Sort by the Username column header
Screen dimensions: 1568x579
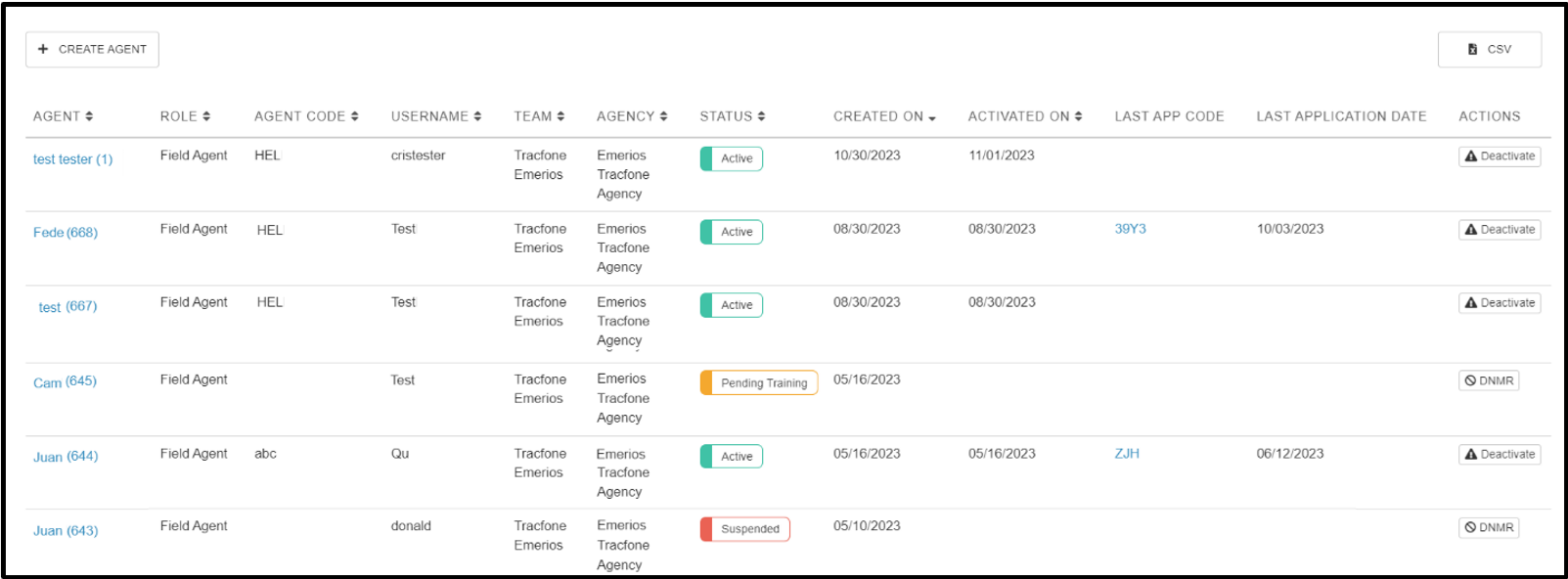[436, 116]
